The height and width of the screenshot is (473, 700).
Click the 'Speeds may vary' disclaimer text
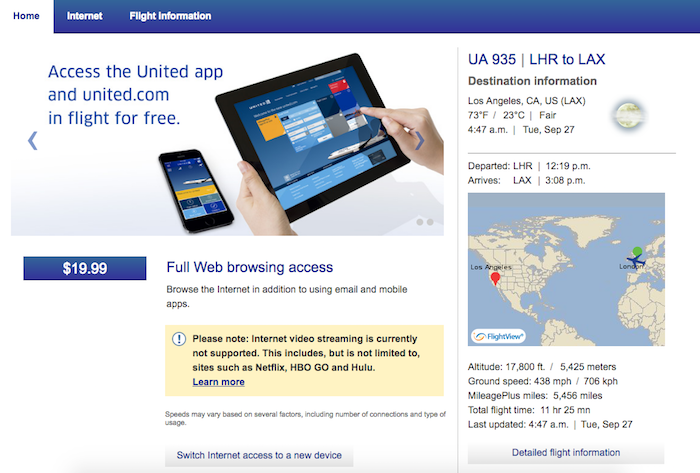[x=305, y=418]
